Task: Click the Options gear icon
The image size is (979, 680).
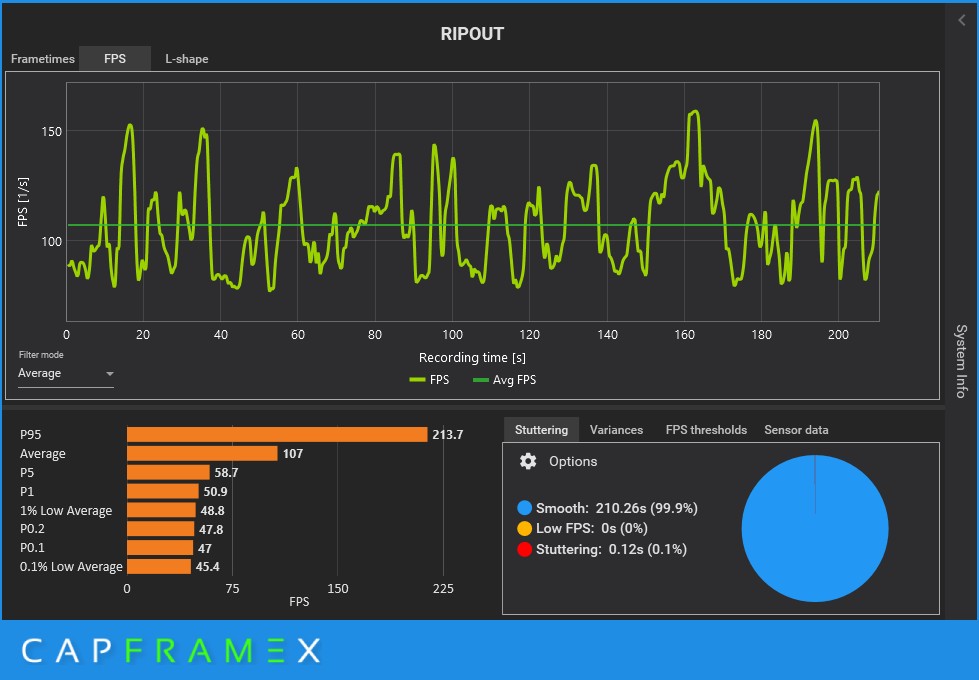Action: click(528, 461)
